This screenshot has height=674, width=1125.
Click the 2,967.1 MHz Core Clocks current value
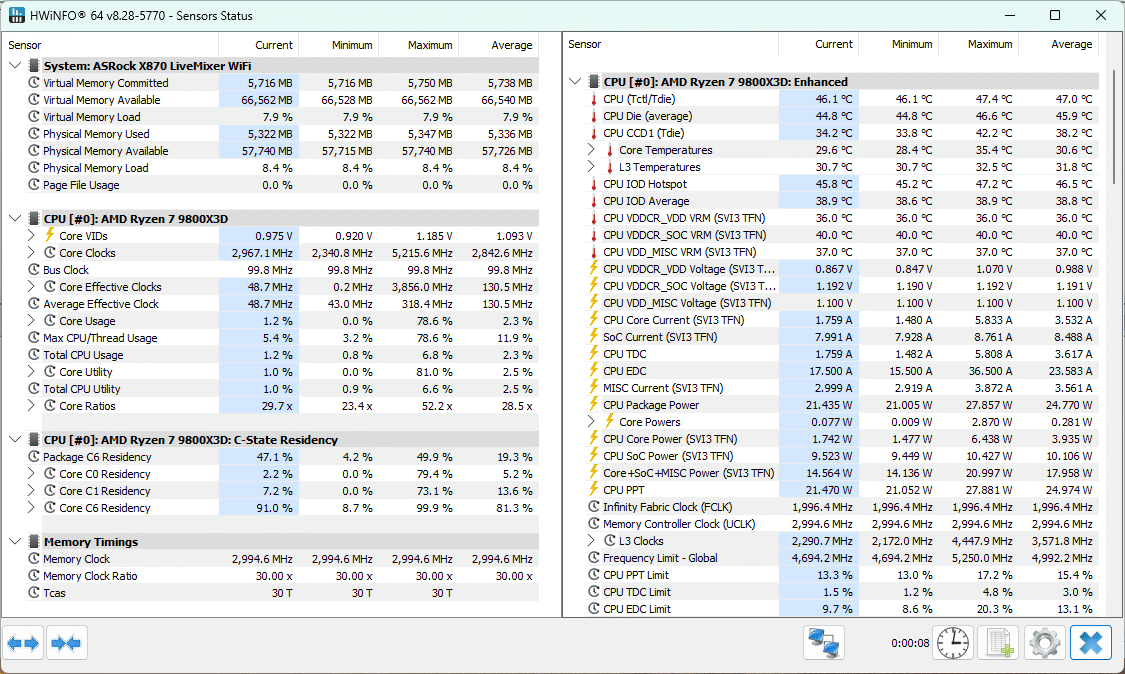262,253
